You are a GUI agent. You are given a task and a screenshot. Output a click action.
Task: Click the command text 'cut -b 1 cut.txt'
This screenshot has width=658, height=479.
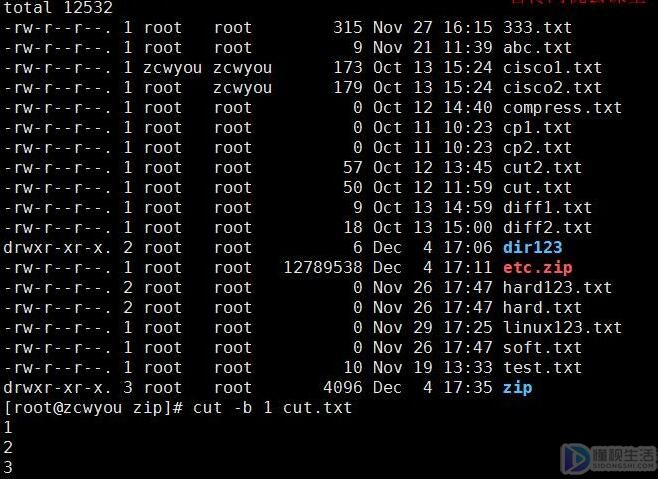point(272,408)
